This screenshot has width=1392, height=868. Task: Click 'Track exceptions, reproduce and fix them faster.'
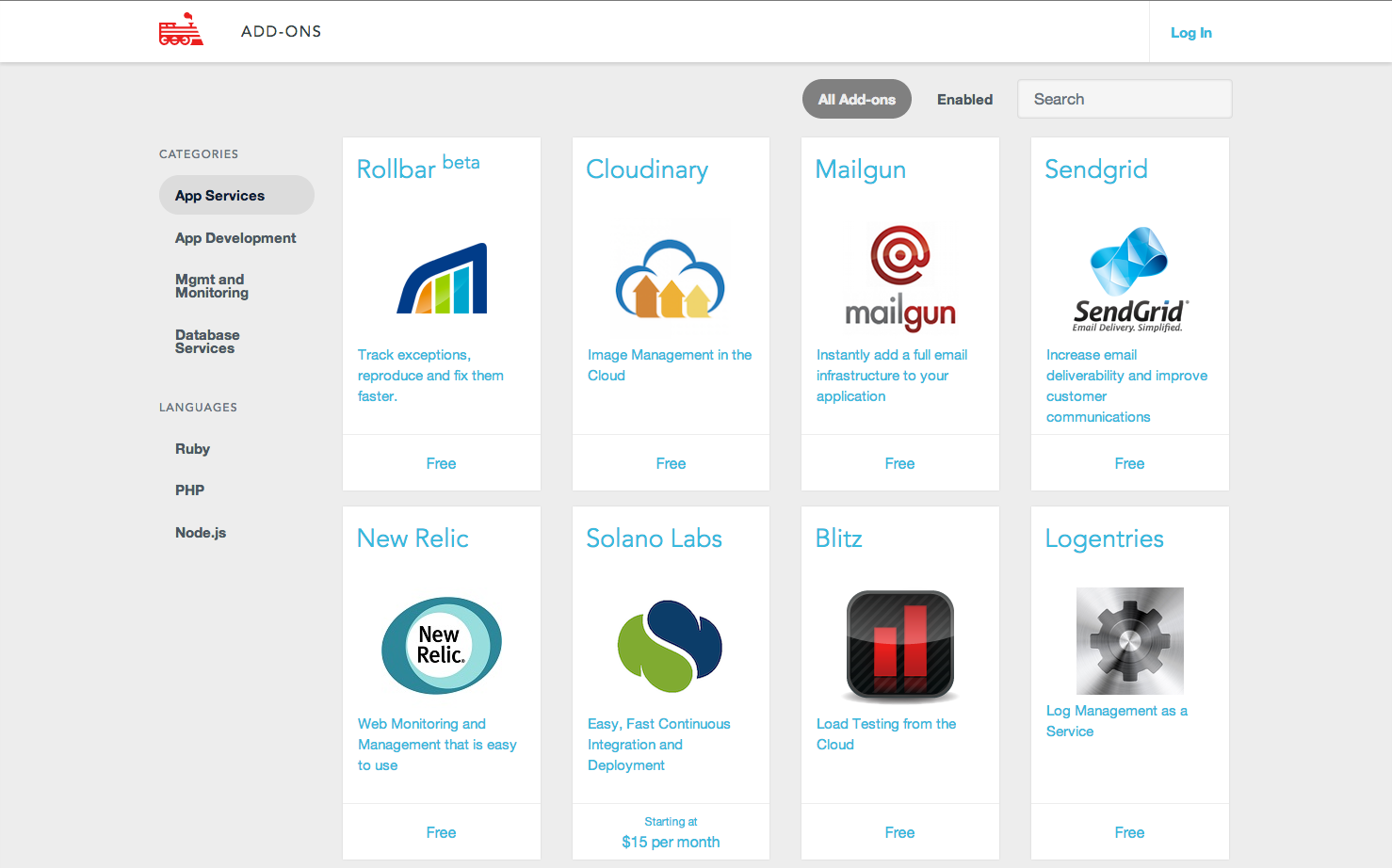click(x=430, y=376)
